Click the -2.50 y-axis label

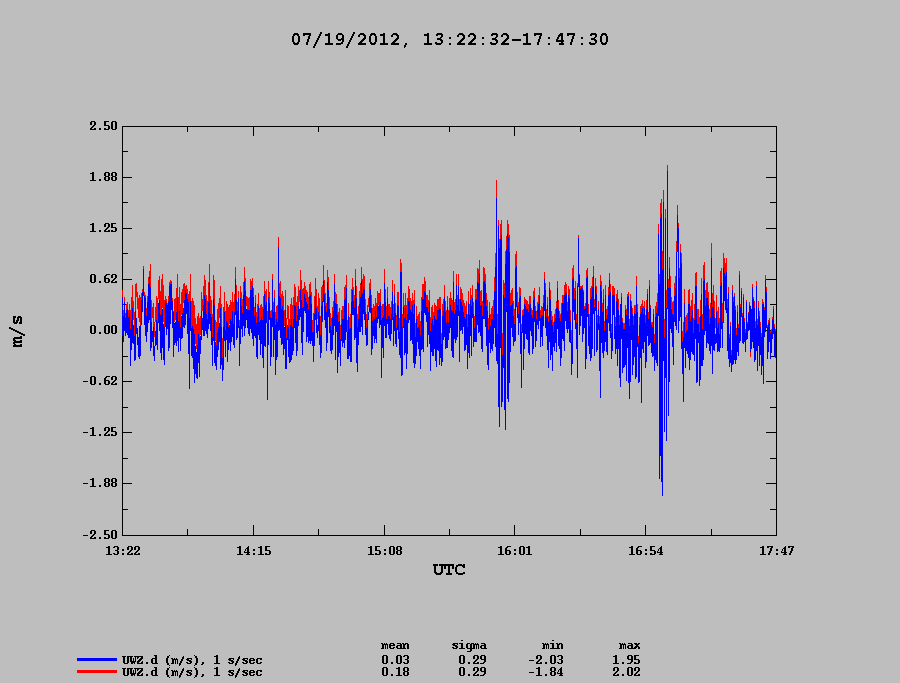[x=100, y=534]
